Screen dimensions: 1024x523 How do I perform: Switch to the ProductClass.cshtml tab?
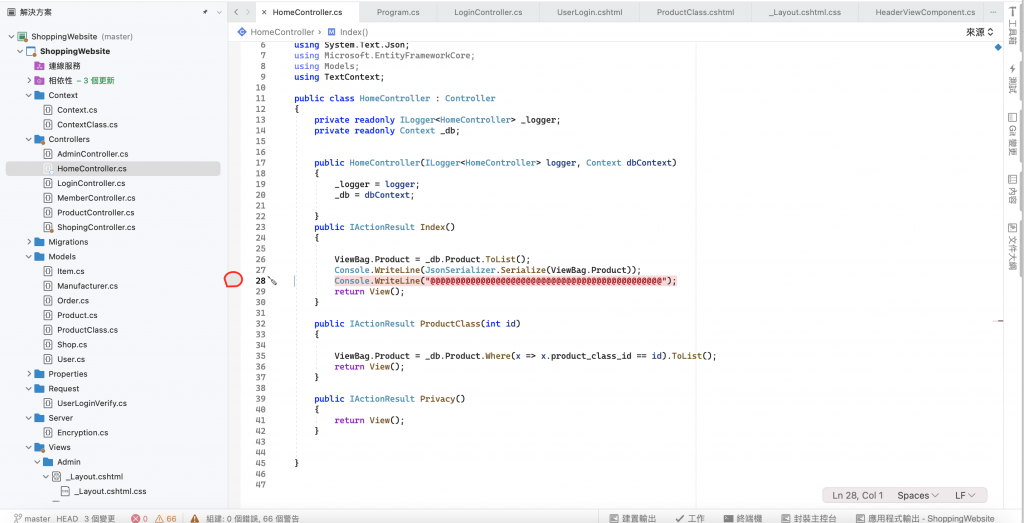695,12
